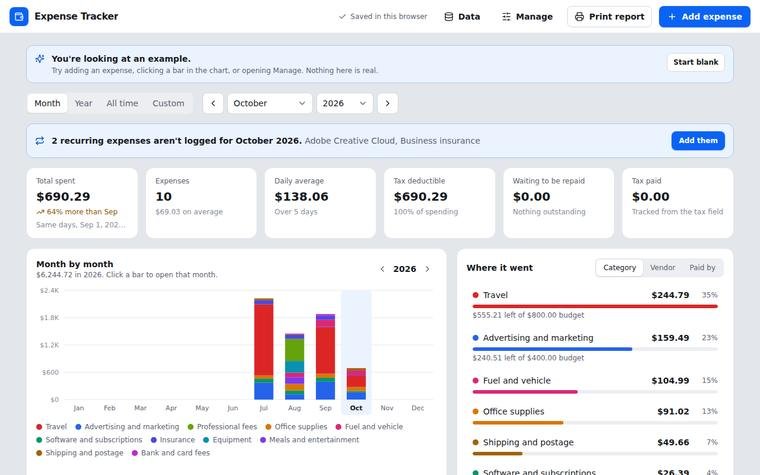Open the October month dropdown
Screen dimensions: 760x475
click(x=269, y=103)
